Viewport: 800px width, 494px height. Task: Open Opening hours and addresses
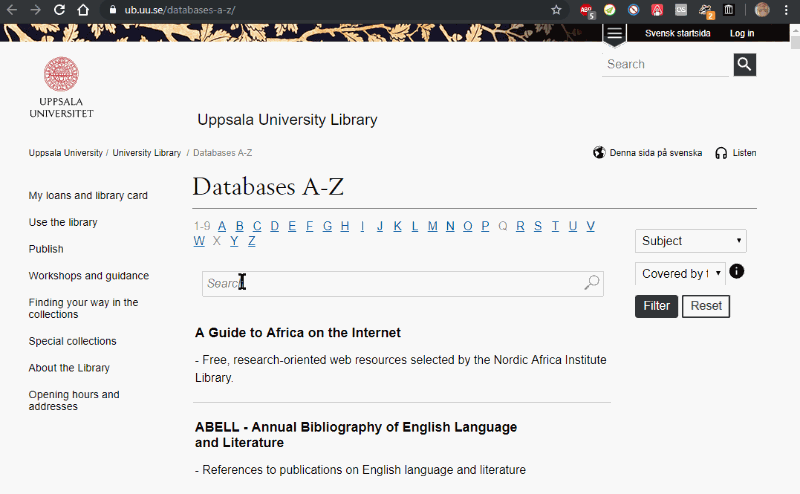tap(74, 401)
